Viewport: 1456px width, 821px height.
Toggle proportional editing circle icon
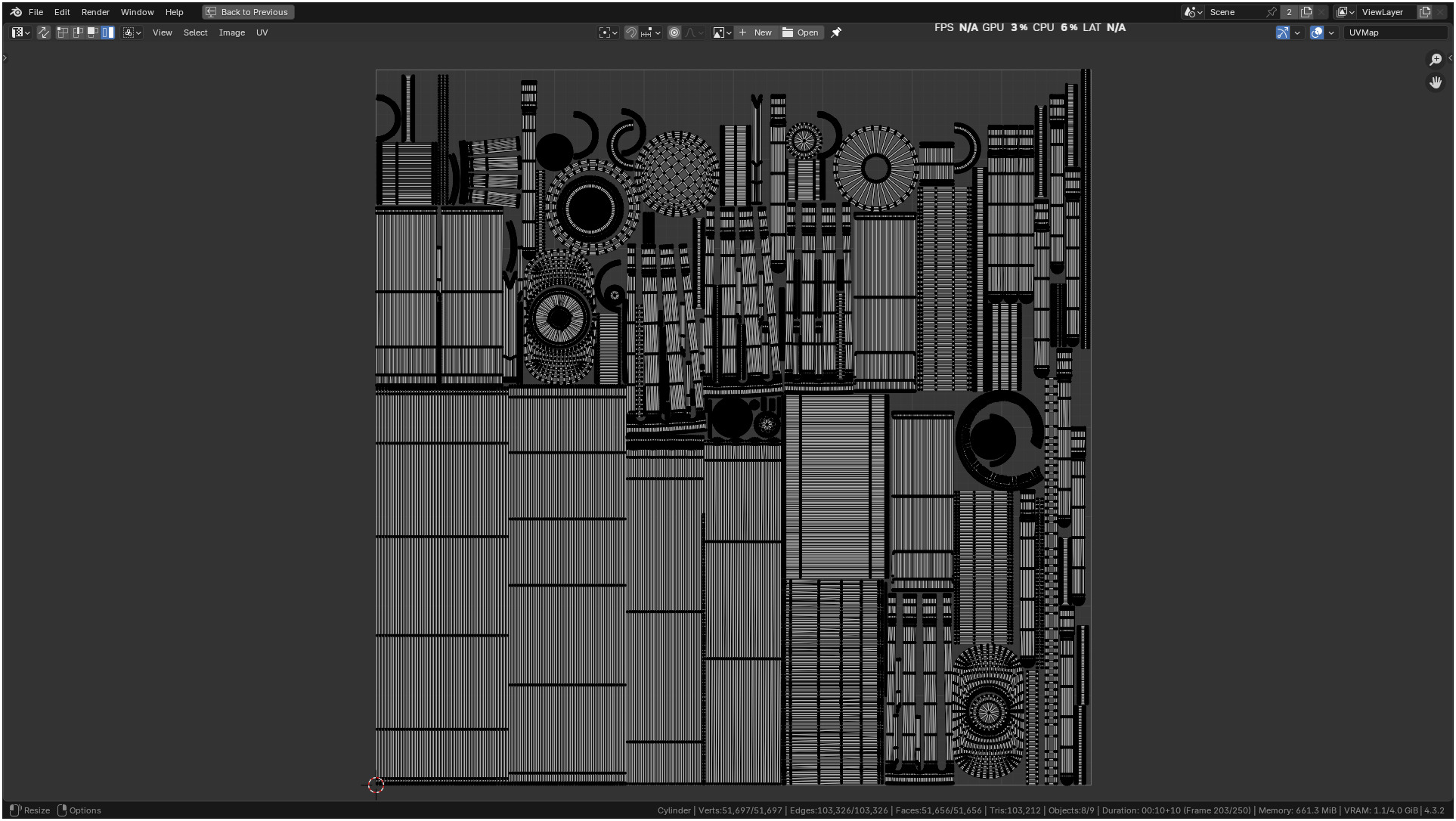(x=674, y=33)
